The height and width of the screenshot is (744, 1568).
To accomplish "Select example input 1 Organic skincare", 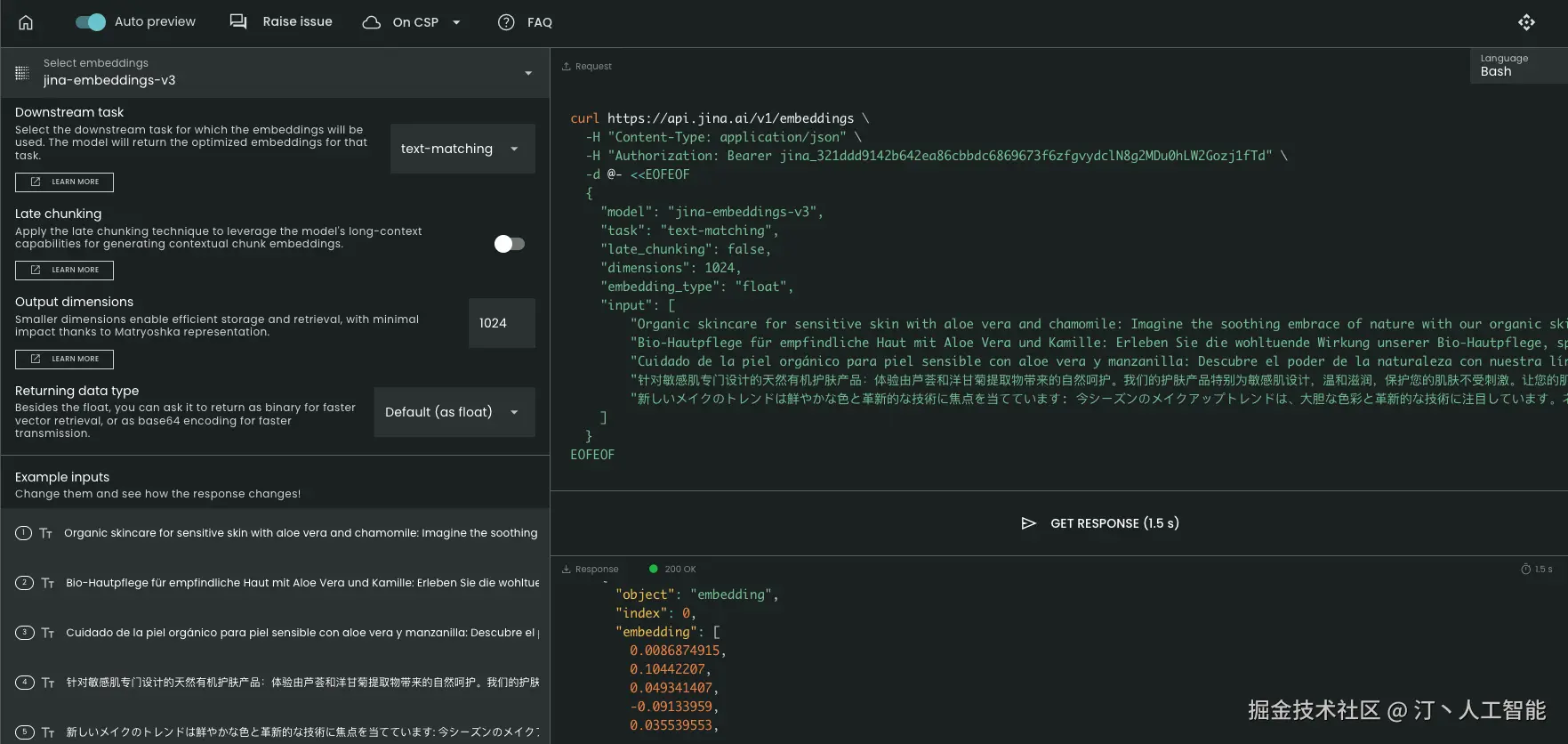I will point(301,533).
